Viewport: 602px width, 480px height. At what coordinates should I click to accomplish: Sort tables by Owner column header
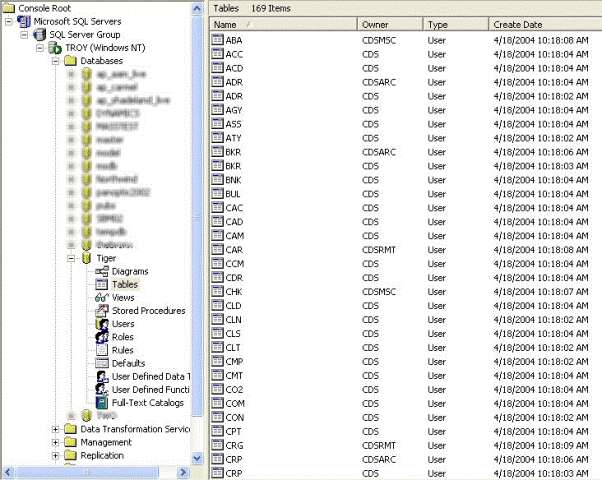click(390, 25)
